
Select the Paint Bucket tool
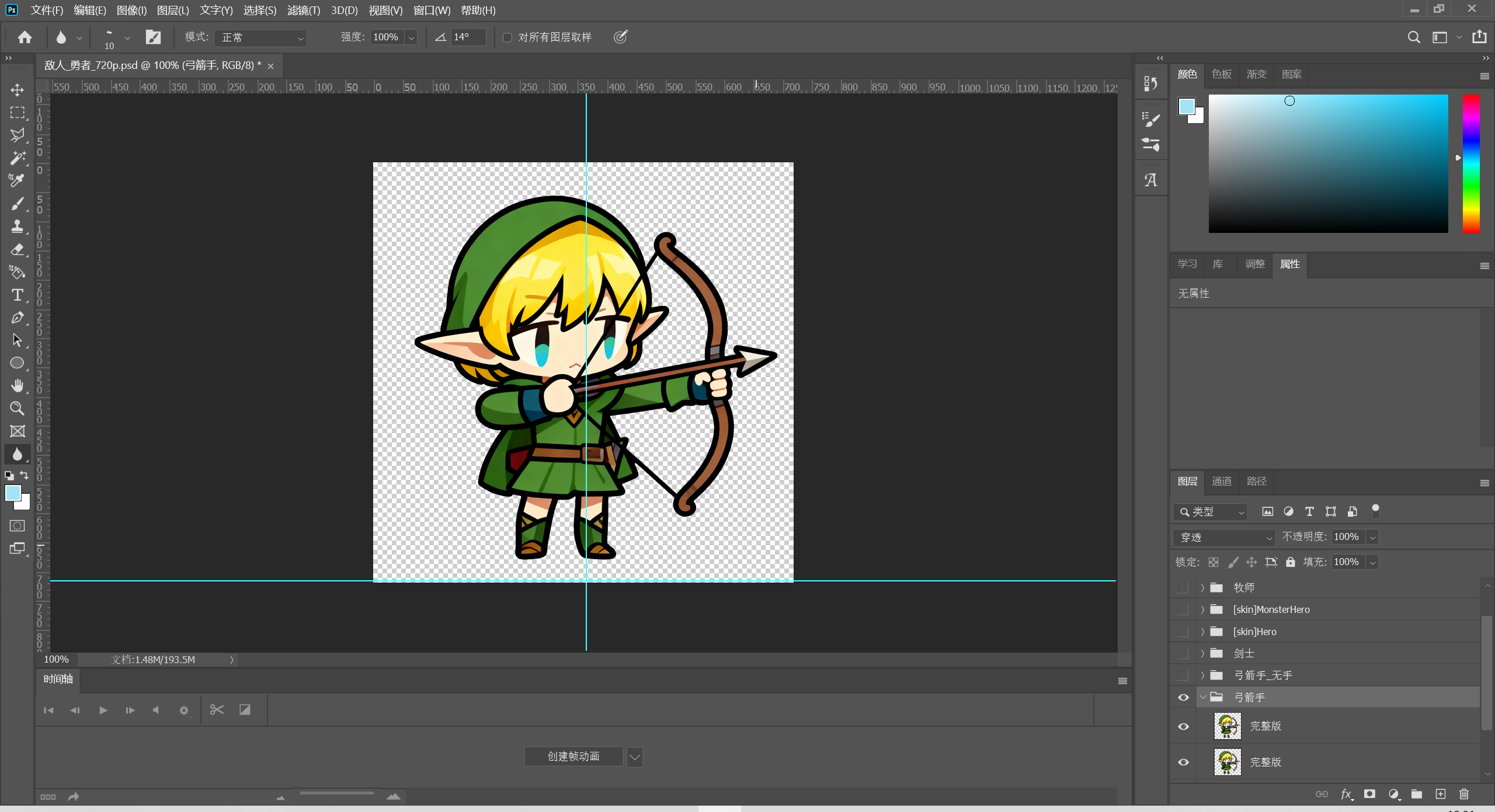point(17,272)
